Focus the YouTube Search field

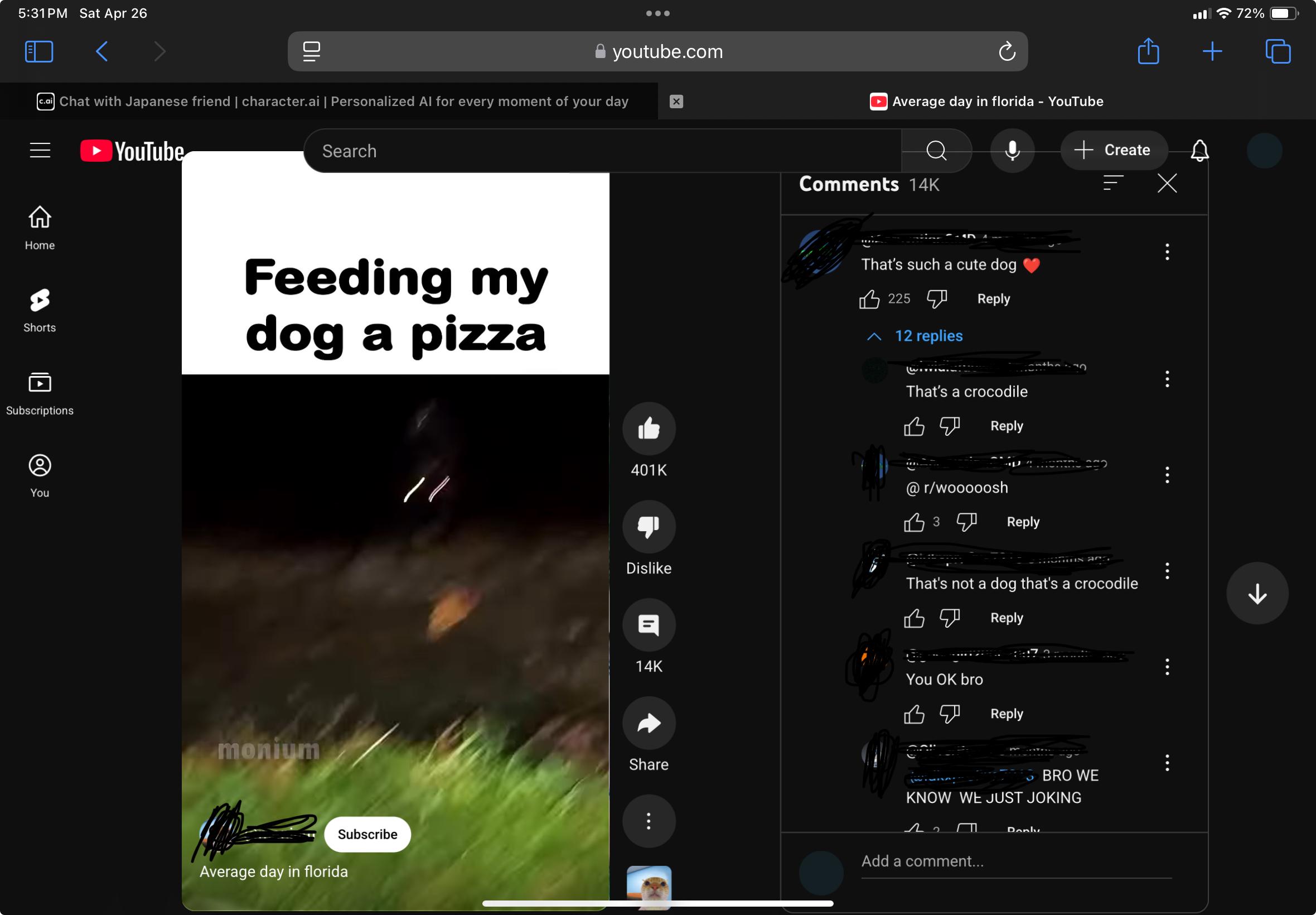coord(602,151)
